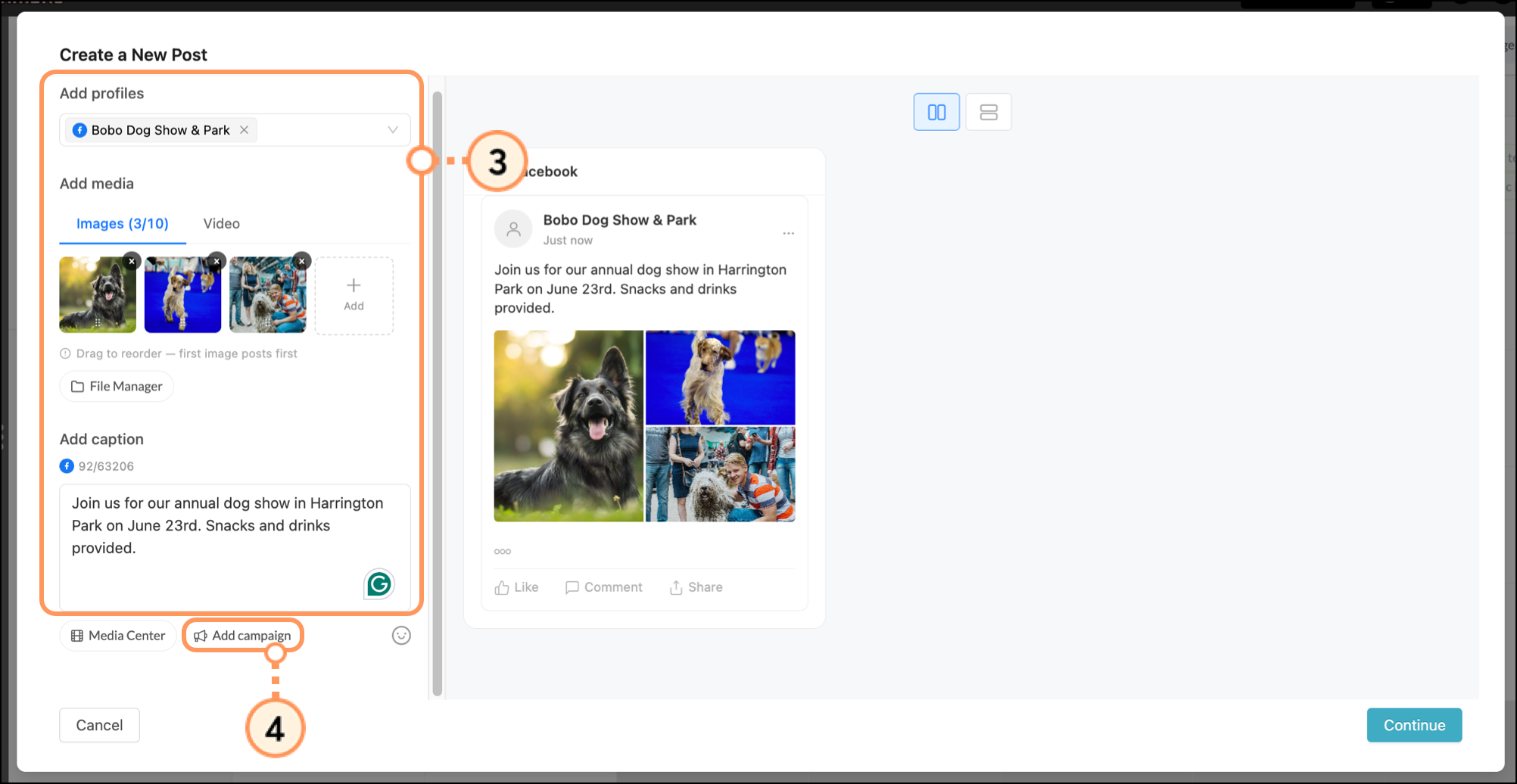Click the Just now timestamp

[568, 241]
